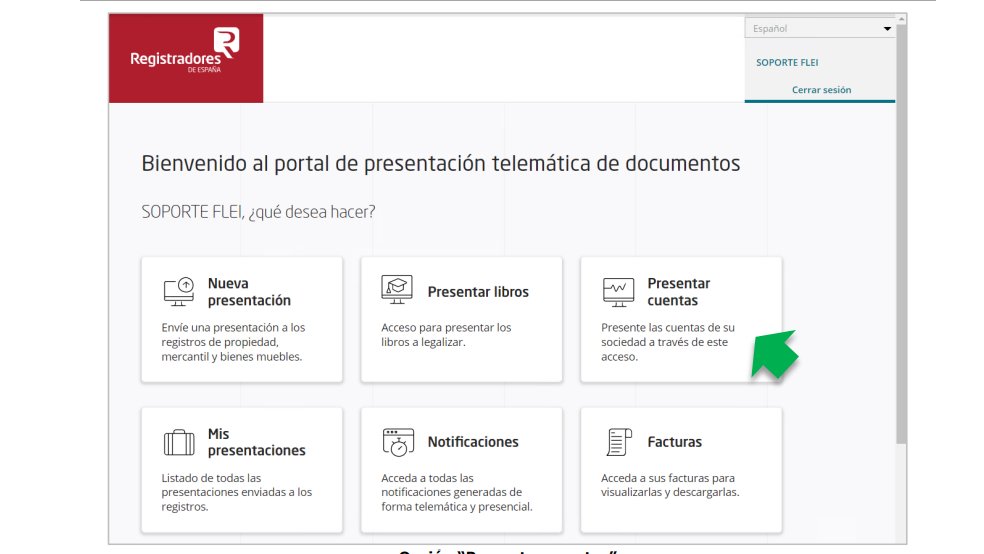The height and width of the screenshot is (554, 984).
Task: Click the scrollbar up arrow
Action: pyautogui.click(x=901, y=19)
